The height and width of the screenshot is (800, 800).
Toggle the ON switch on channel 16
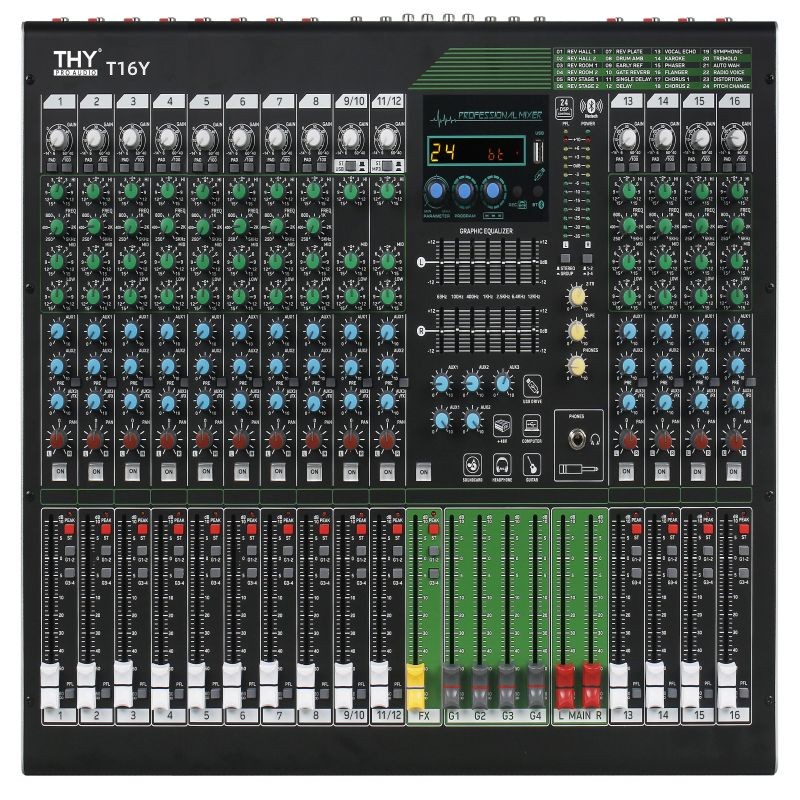736,470
